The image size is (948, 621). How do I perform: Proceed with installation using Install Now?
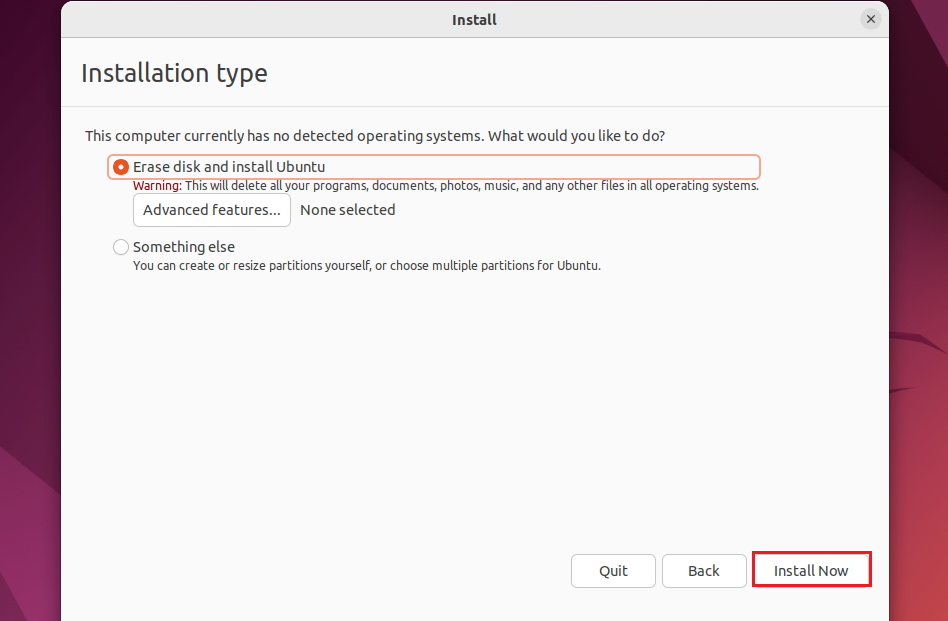[811, 569]
